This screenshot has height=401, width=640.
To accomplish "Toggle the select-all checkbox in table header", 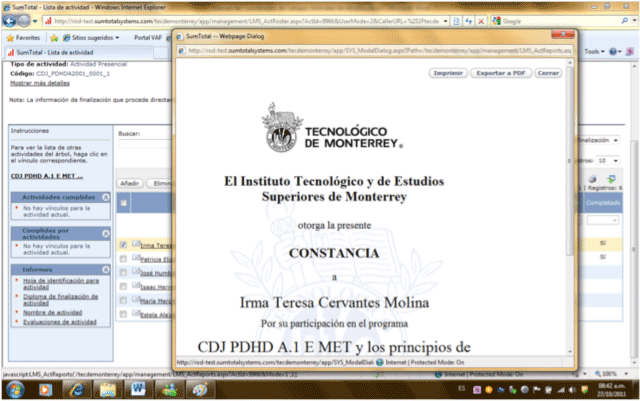I will point(123,203).
